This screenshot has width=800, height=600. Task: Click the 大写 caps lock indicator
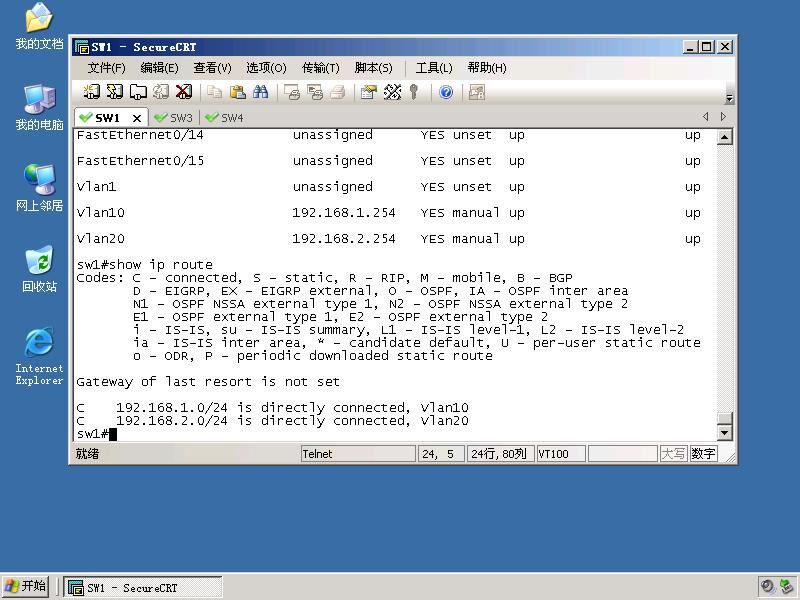pos(672,454)
